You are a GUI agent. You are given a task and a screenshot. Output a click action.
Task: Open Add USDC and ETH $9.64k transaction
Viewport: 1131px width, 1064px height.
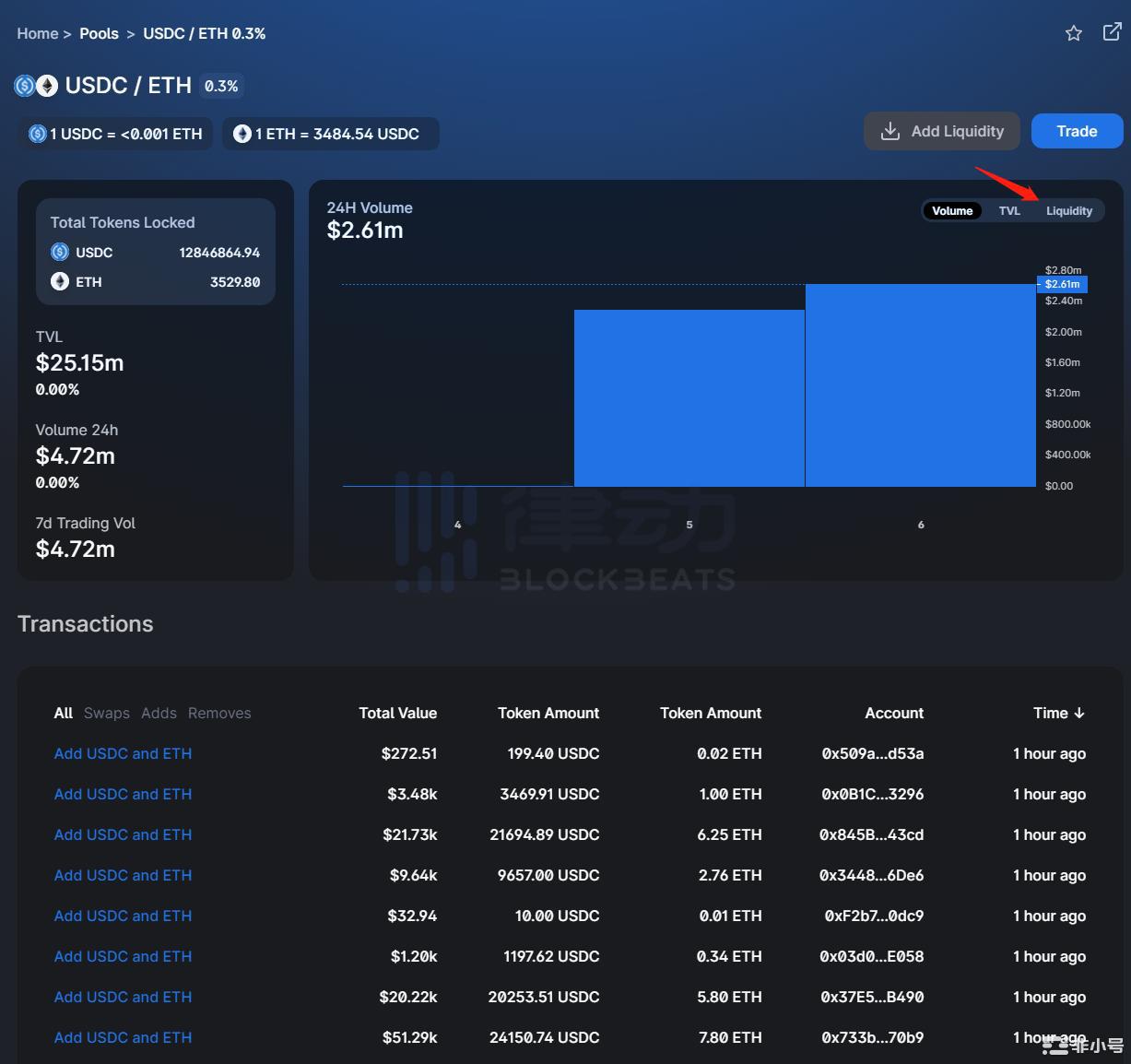pyautogui.click(x=124, y=875)
